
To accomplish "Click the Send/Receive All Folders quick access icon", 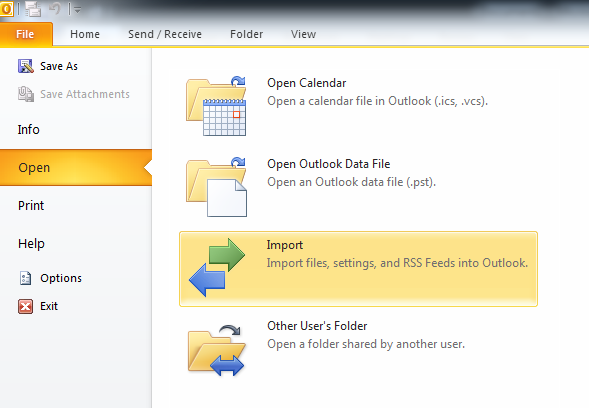I will (x=33, y=9).
